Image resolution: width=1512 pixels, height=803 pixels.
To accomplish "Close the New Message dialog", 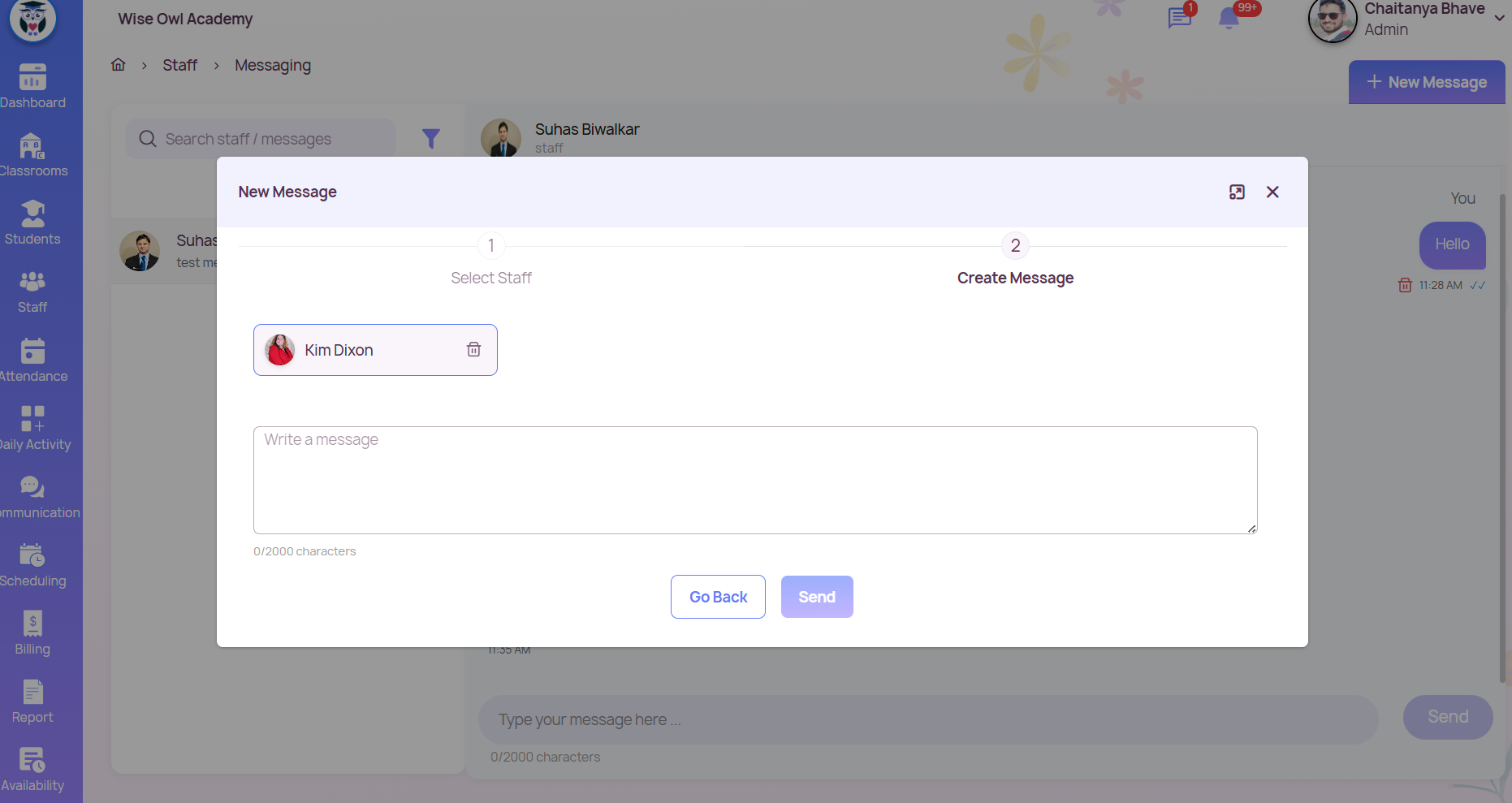I will click(1272, 192).
